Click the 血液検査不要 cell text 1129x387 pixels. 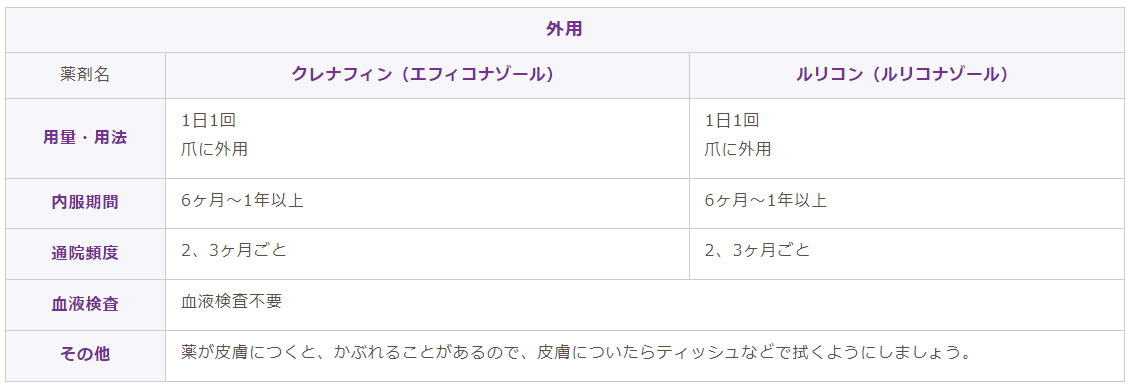pyautogui.click(x=232, y=301)
